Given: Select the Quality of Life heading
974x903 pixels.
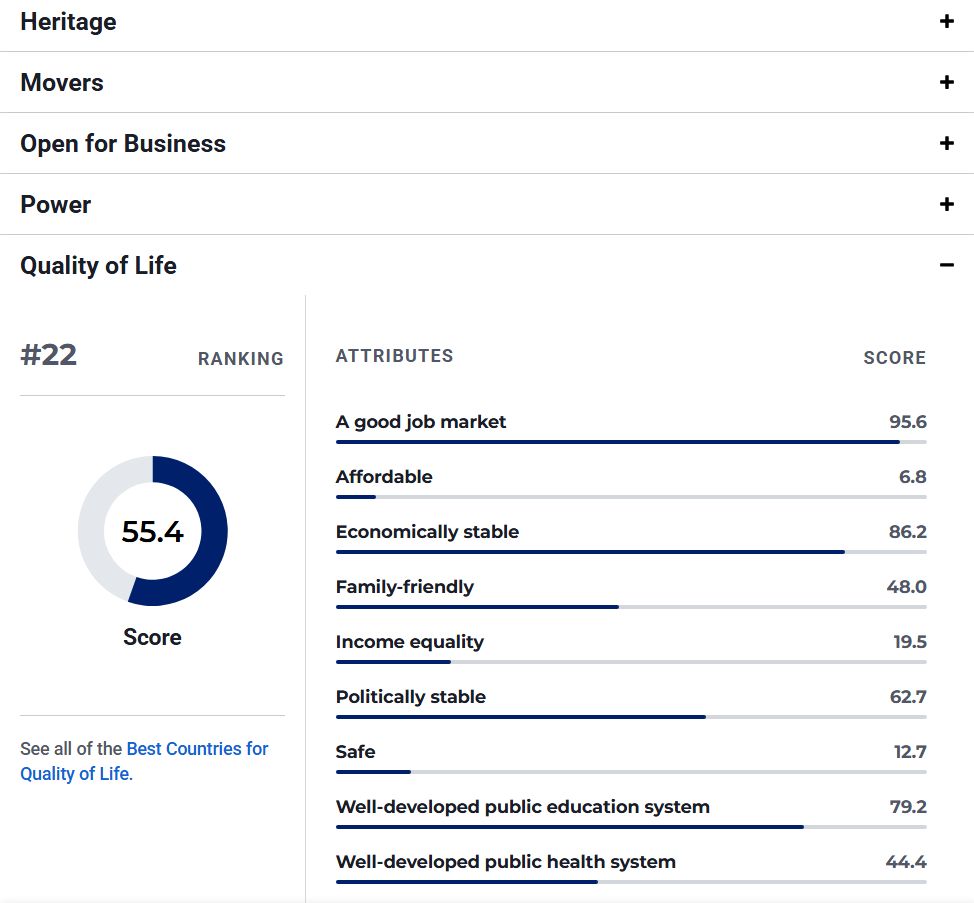Looking at the screenshot, I should pyautogui.click(x=98, y=265).
